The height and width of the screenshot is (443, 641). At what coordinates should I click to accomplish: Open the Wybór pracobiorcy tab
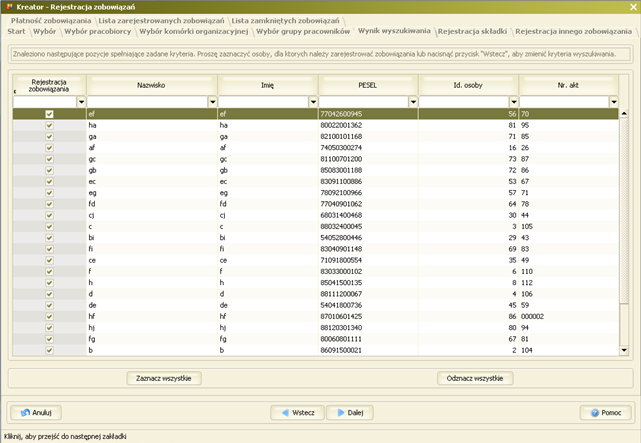click(x=98, y=31)
